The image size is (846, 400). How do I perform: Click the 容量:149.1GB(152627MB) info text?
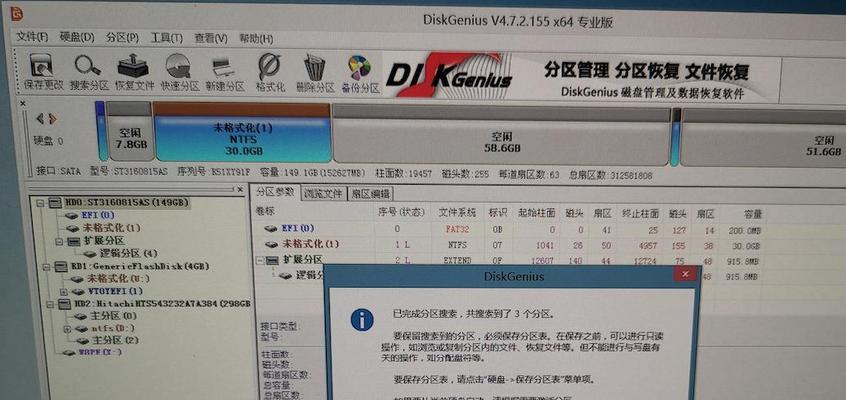point(312,174)
